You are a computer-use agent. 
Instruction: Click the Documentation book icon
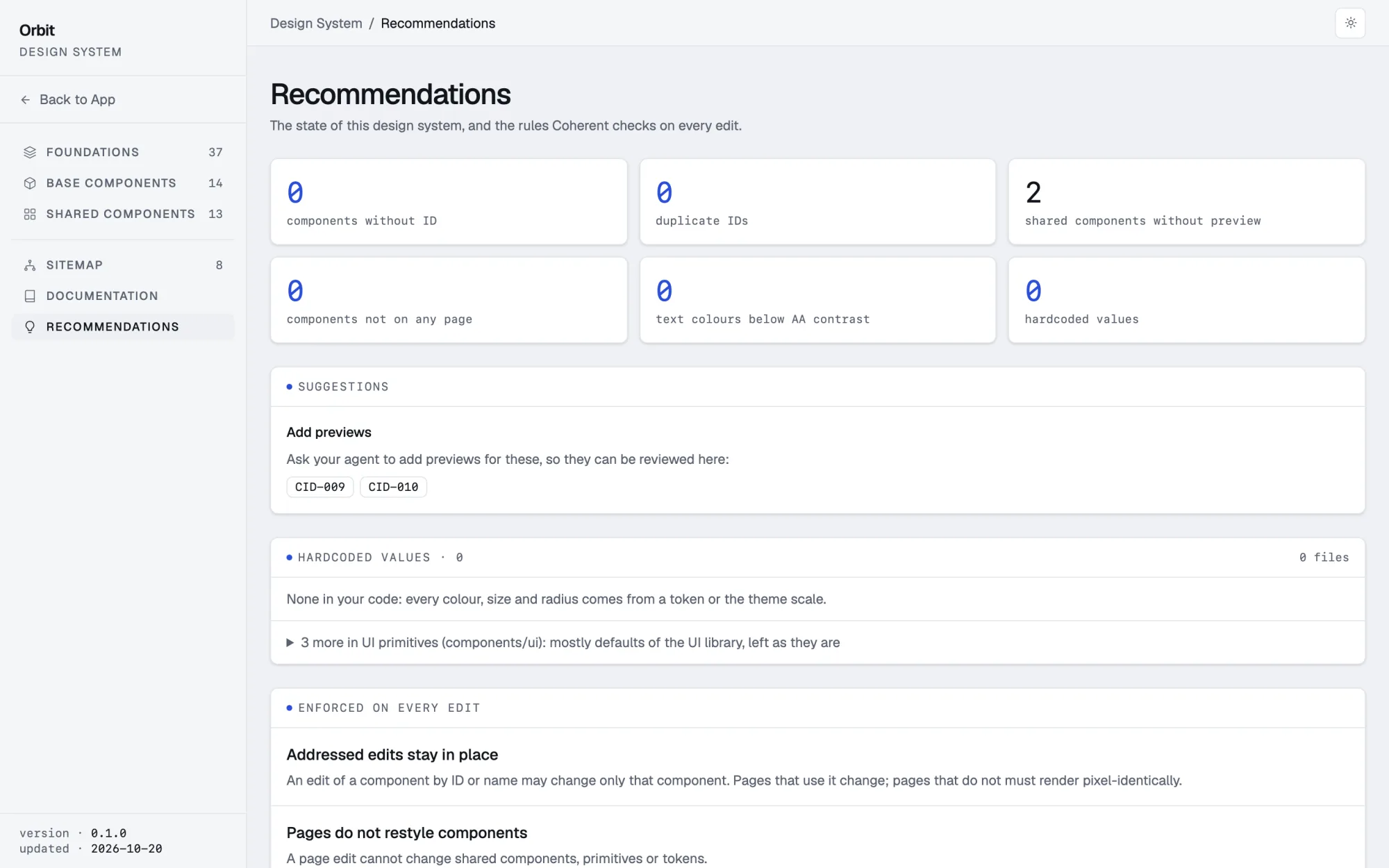30,296
